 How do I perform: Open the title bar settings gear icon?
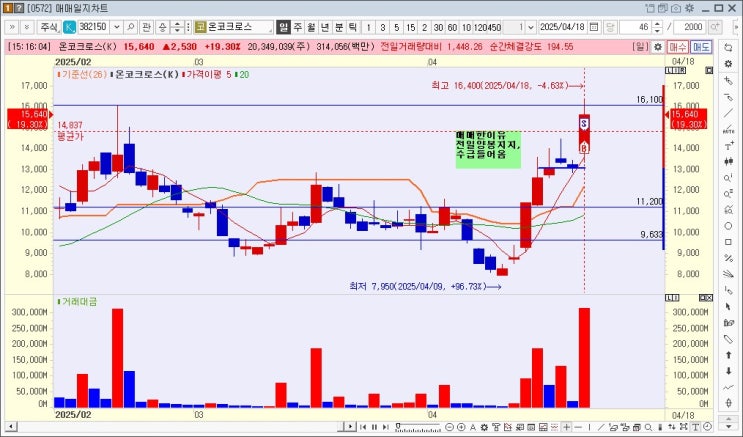pos(689,8)
